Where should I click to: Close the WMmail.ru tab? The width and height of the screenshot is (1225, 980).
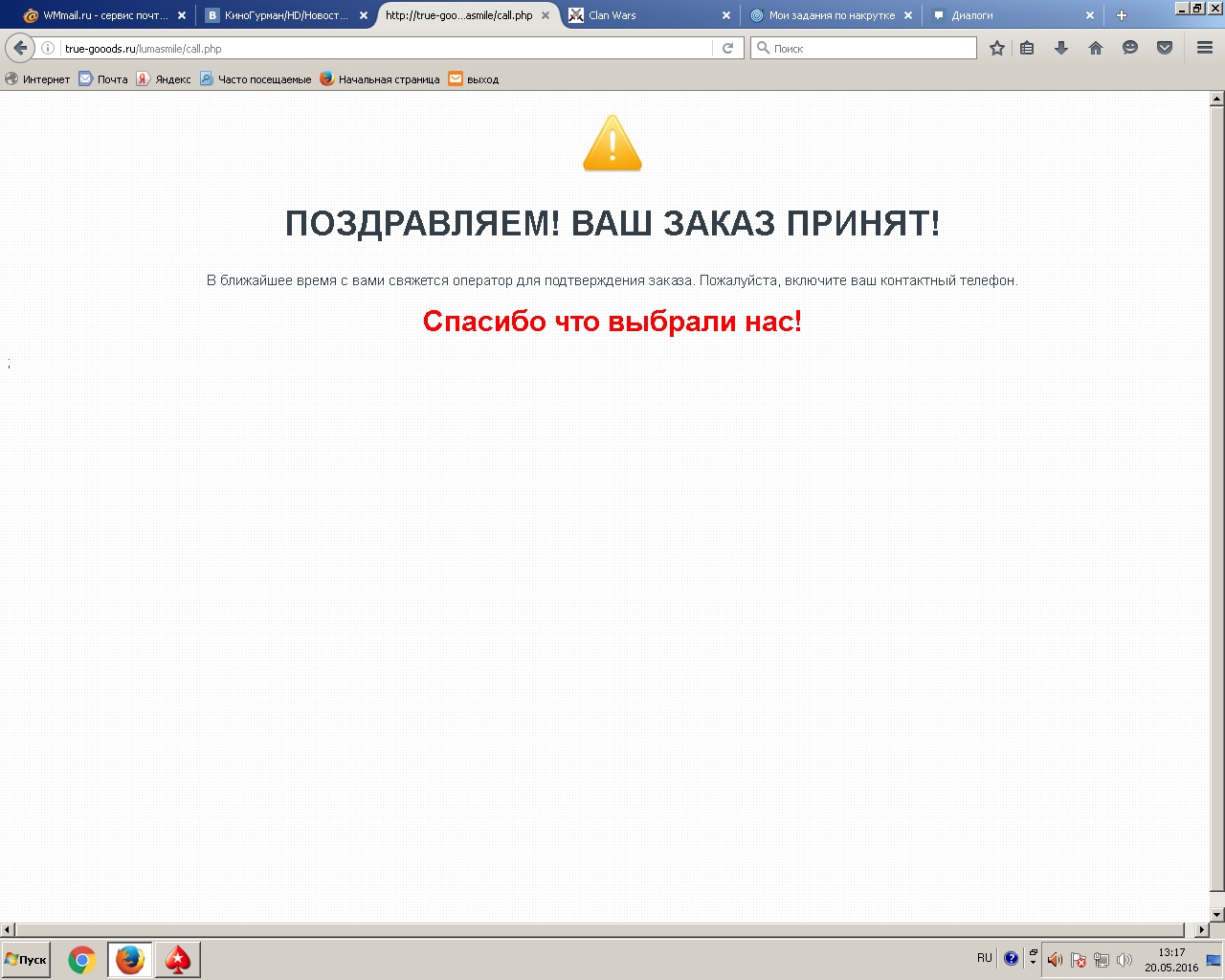point(182,15)
